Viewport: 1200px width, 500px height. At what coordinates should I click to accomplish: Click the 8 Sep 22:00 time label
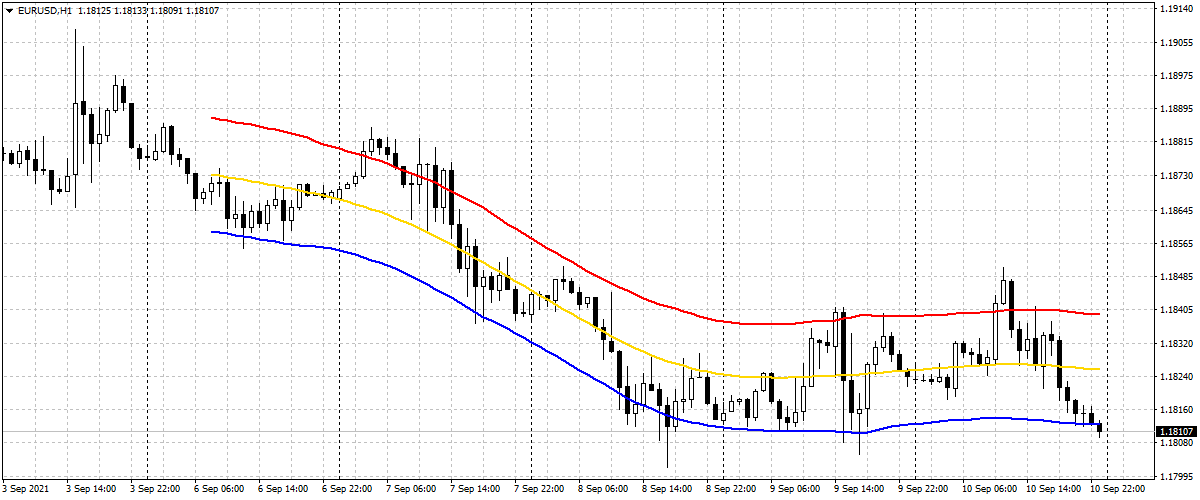[733, 490]
